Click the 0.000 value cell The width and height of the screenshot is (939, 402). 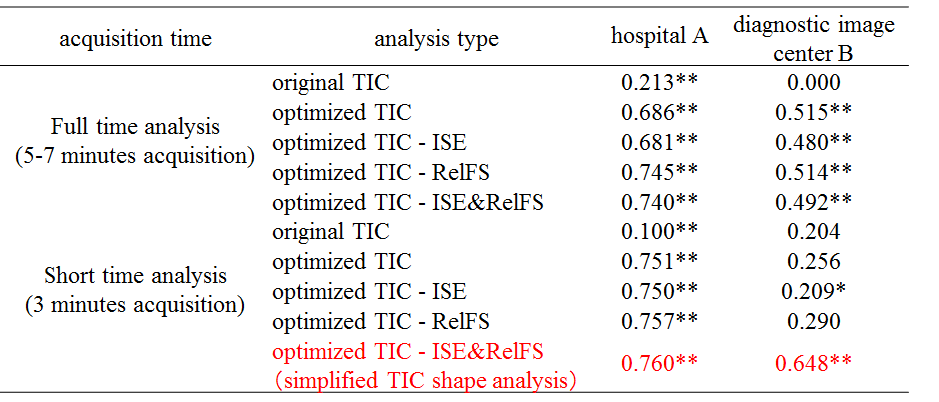813,83
